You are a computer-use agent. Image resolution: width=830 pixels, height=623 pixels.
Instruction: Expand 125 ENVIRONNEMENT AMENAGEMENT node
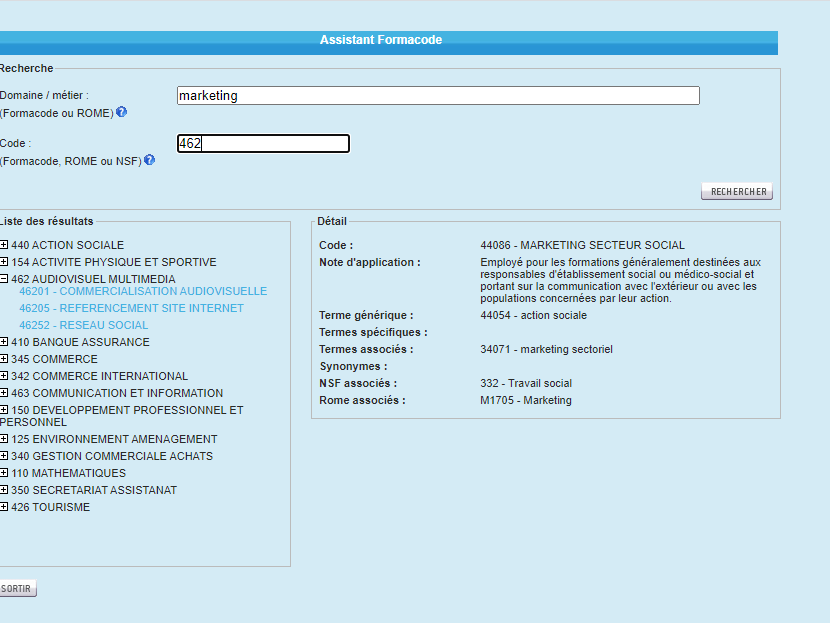(4, 438)
